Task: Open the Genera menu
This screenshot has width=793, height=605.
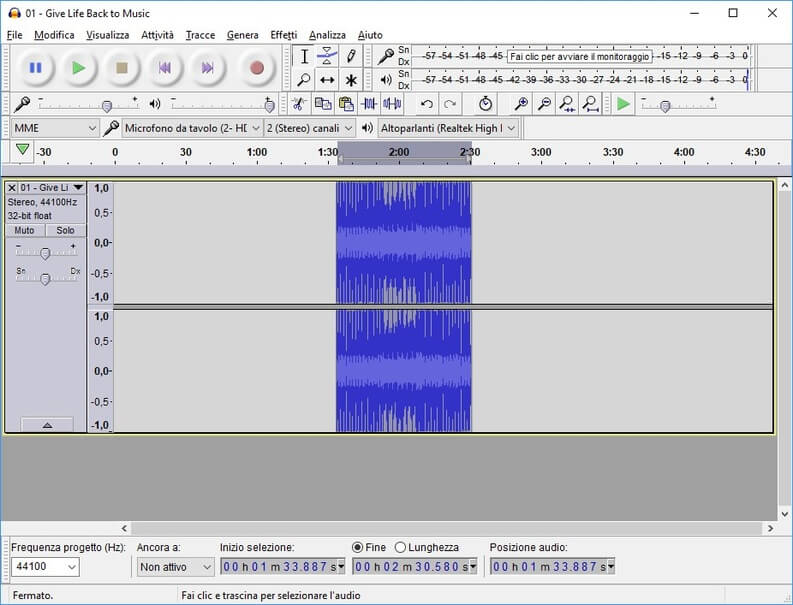Action: point(242,35)
